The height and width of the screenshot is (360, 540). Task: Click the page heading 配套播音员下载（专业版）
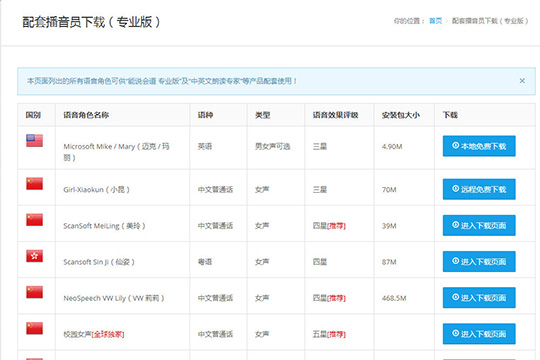[x=91, y=22]
